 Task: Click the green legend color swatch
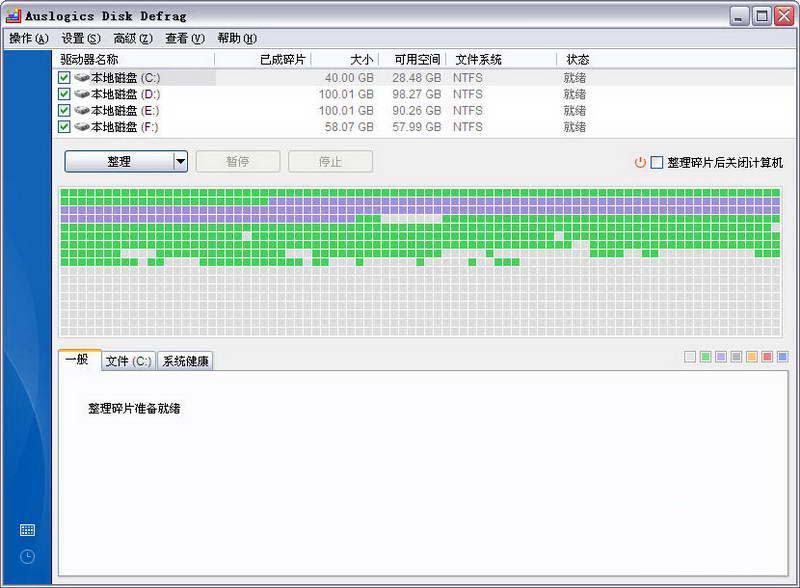pyautogui.click(x=706, y=357)
